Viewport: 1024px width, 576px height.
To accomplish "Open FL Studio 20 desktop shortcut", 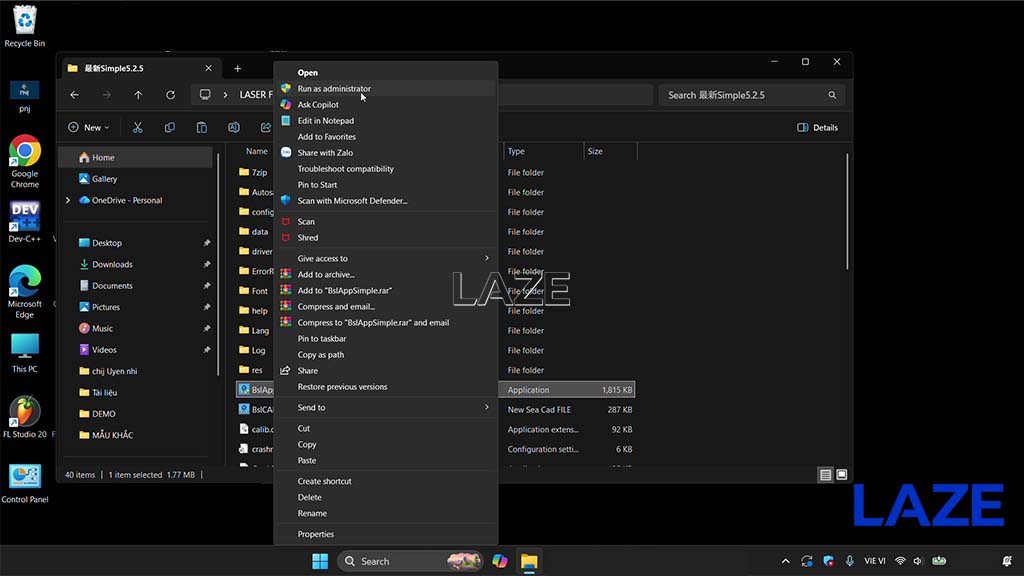I will point(25,417).
